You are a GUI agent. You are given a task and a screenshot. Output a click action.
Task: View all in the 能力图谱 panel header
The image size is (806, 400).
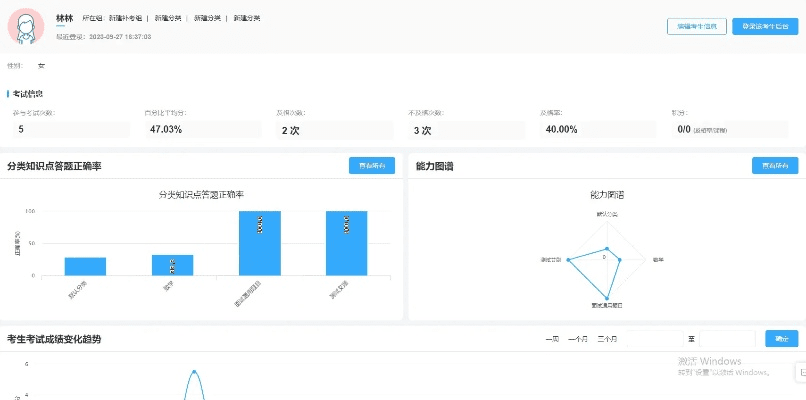[775, 166]
